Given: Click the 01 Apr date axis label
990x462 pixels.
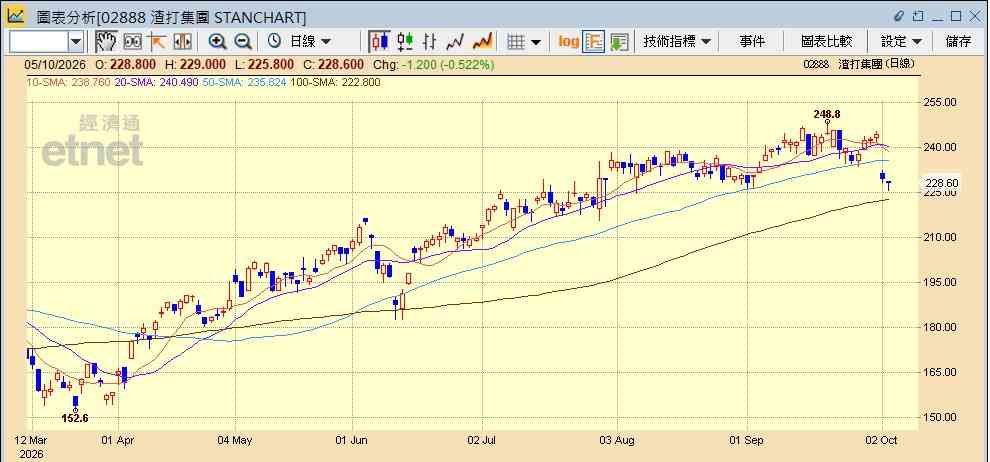Looking at the screenshot, I should (x=118, y=440).
